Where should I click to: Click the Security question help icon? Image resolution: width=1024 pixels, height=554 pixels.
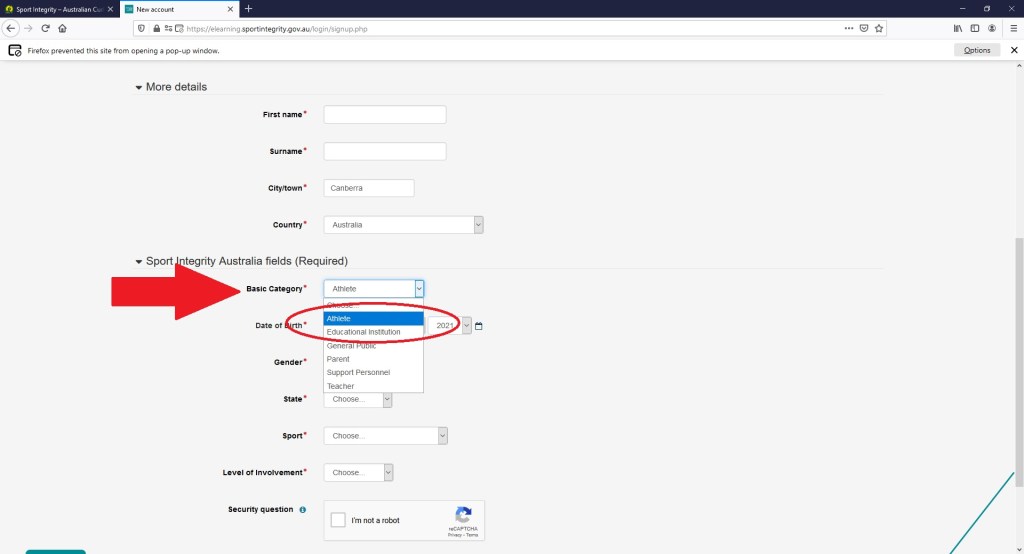coord(303,510)
